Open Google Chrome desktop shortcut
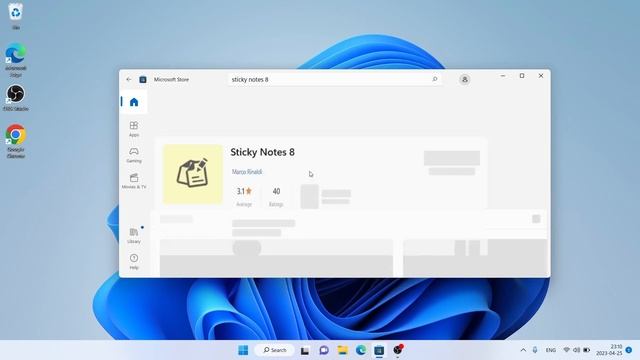 point(16,141)
